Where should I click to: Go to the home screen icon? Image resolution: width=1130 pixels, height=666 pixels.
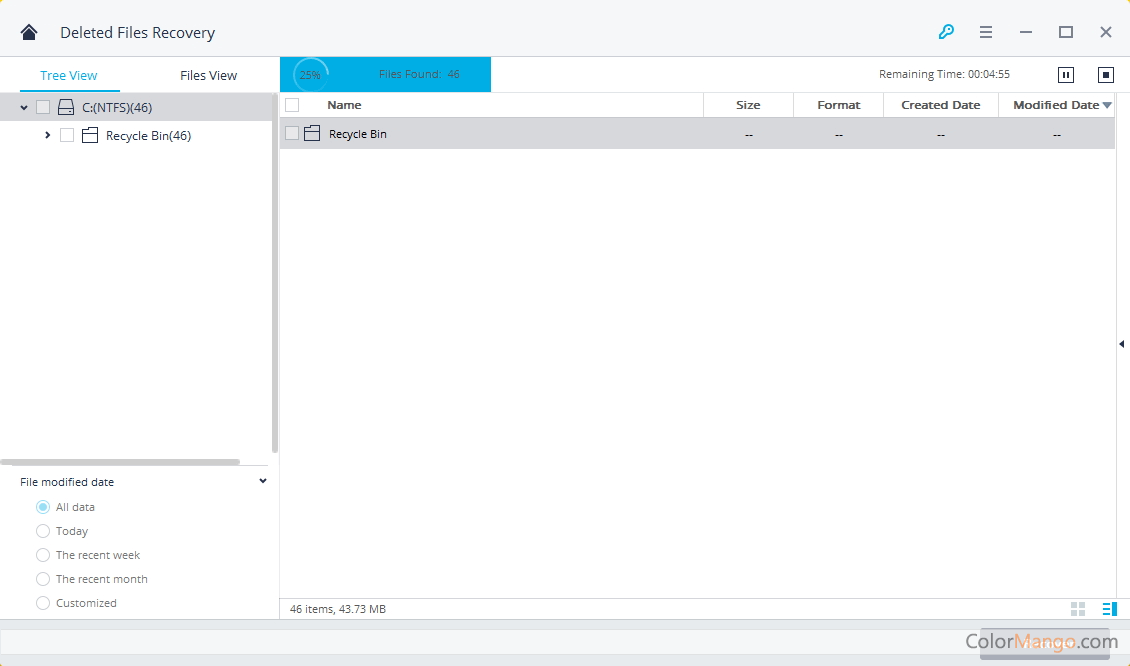tap(29, 32)
